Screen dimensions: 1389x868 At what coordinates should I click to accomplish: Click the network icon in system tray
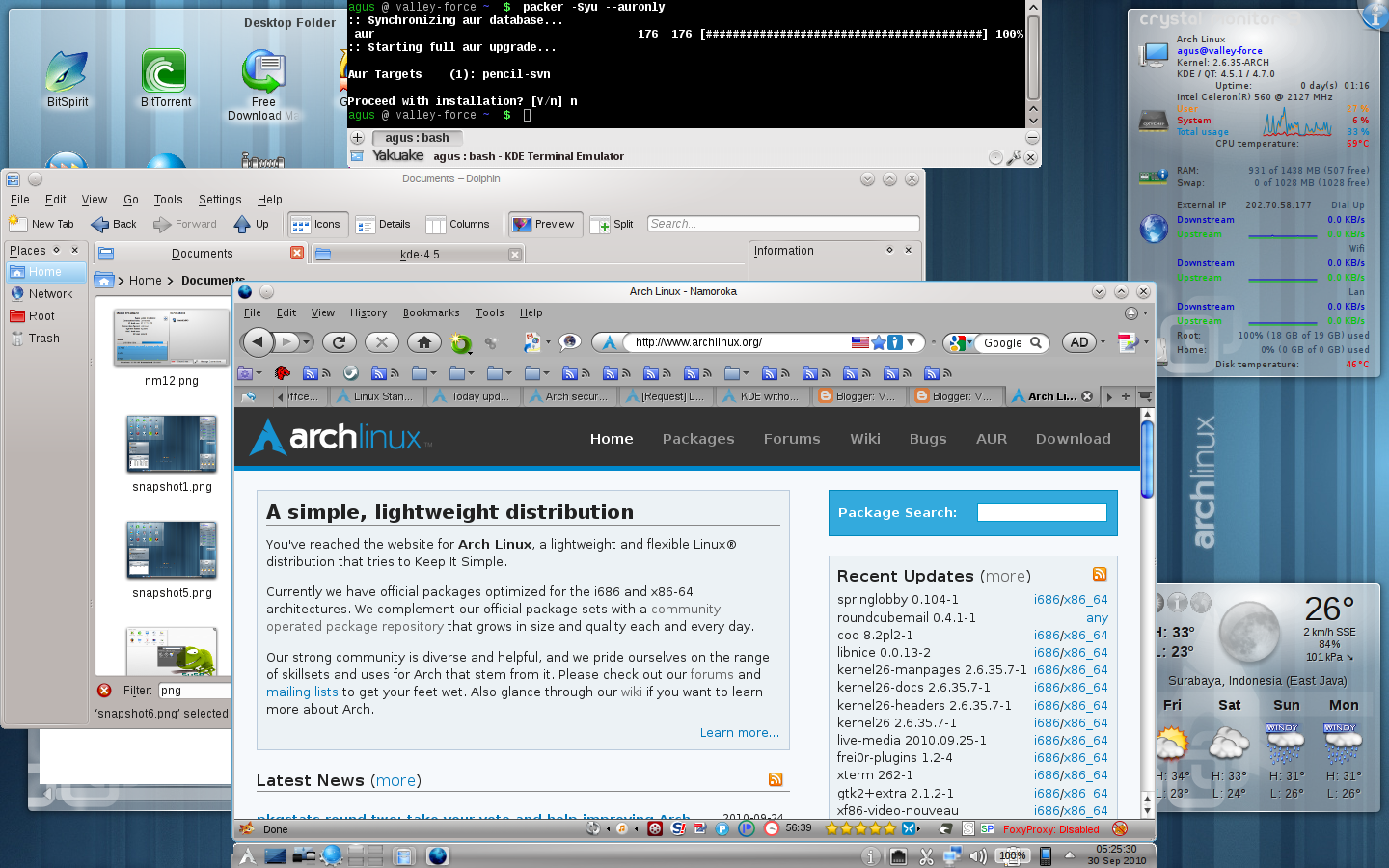click(x=952, y=855)
